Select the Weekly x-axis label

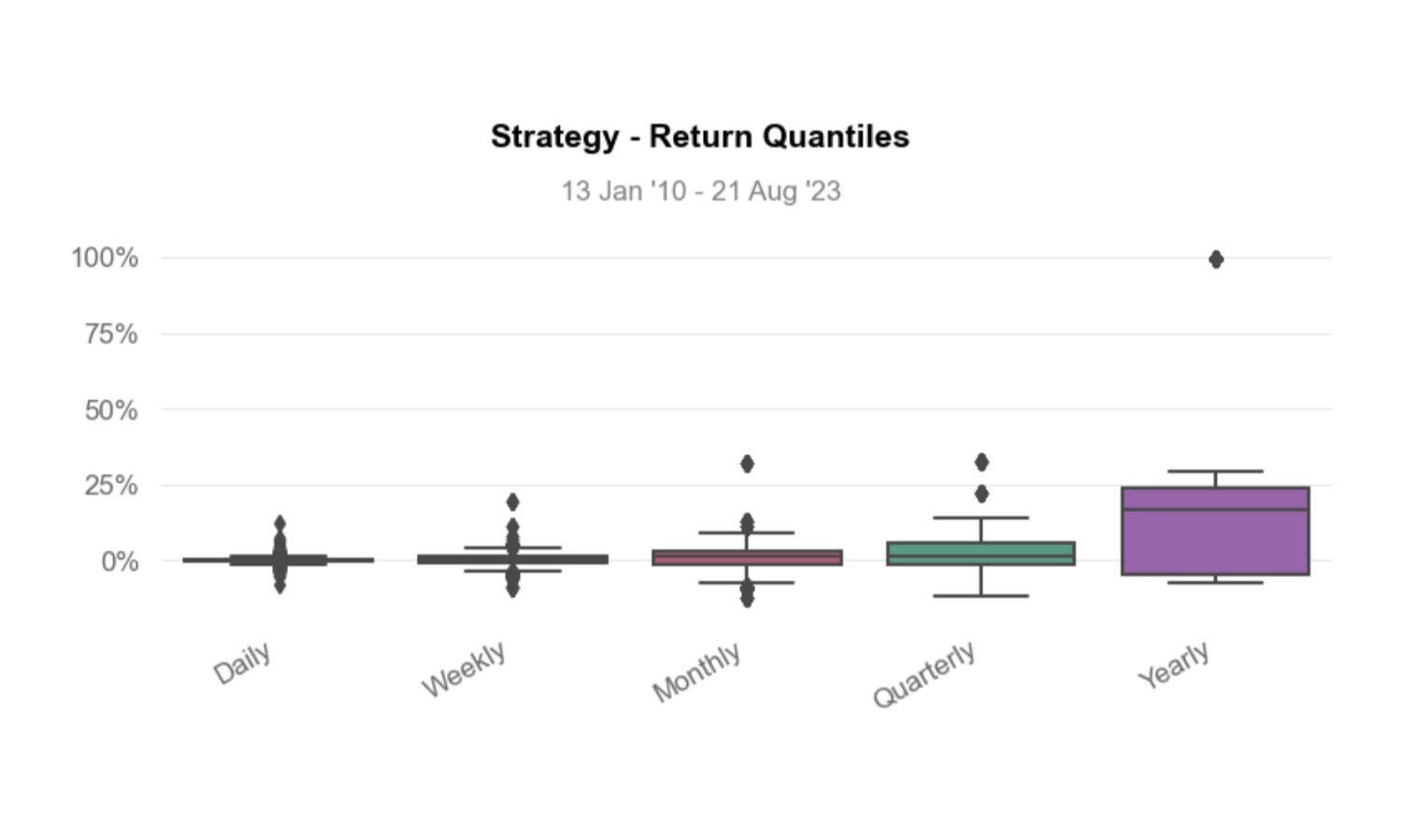click(464, 670)
